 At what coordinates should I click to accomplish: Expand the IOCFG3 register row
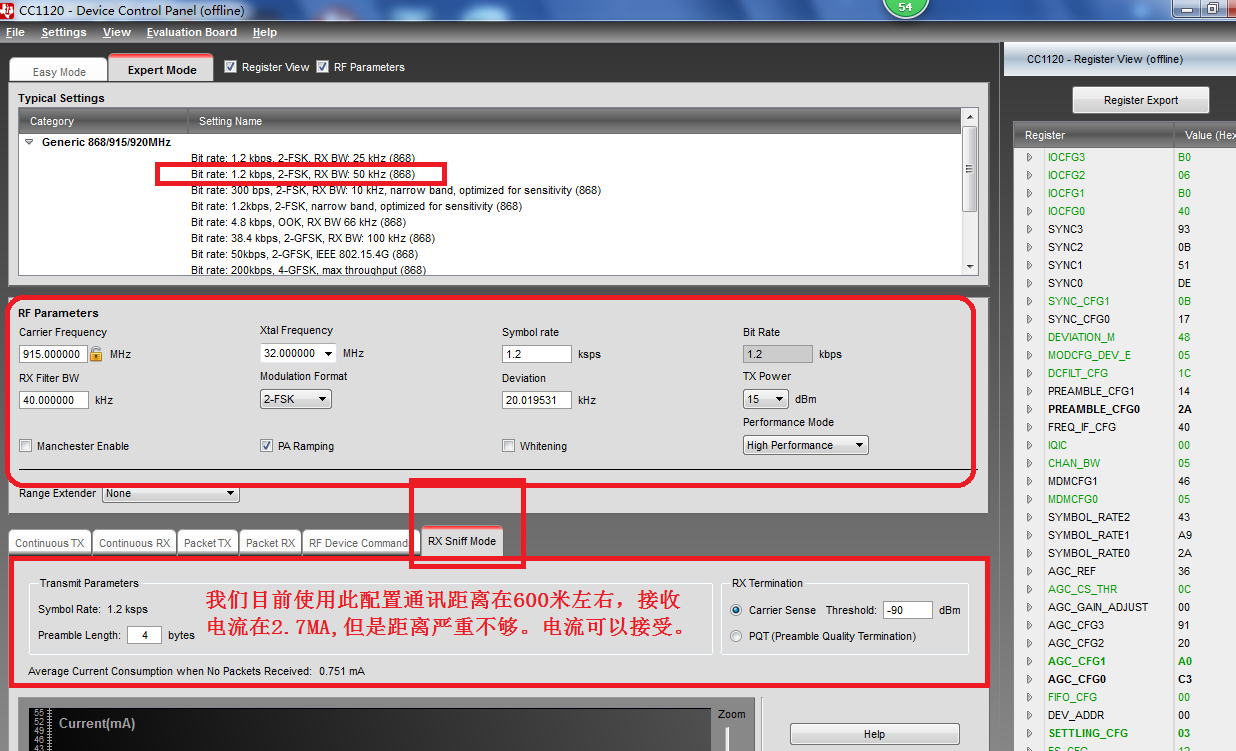click(1029, 157)
